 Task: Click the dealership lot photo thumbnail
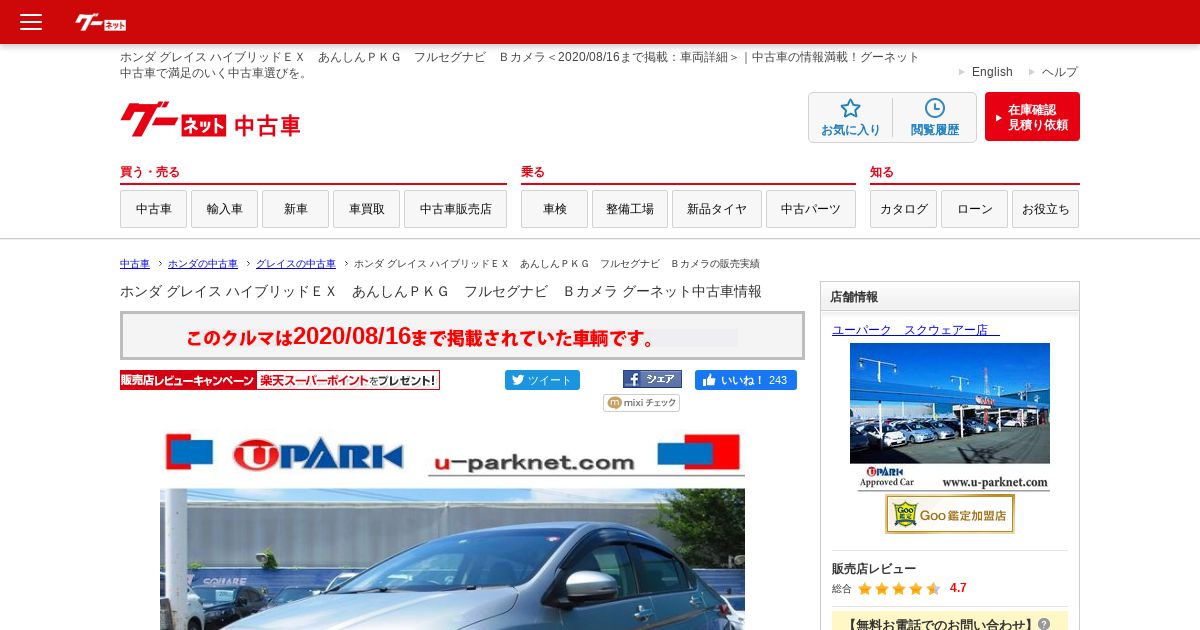950,416
